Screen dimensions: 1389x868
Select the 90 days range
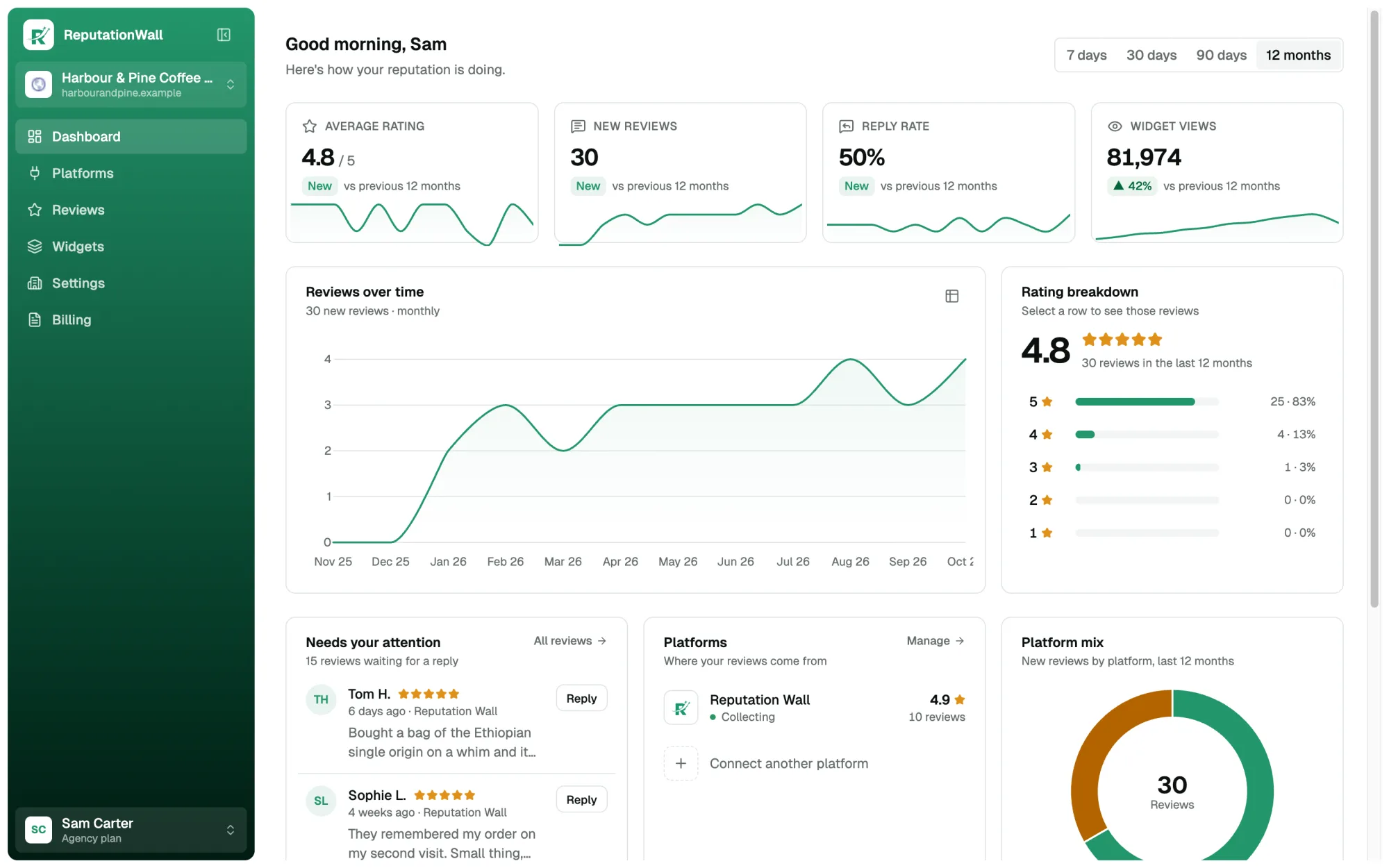coord(1221,56)
